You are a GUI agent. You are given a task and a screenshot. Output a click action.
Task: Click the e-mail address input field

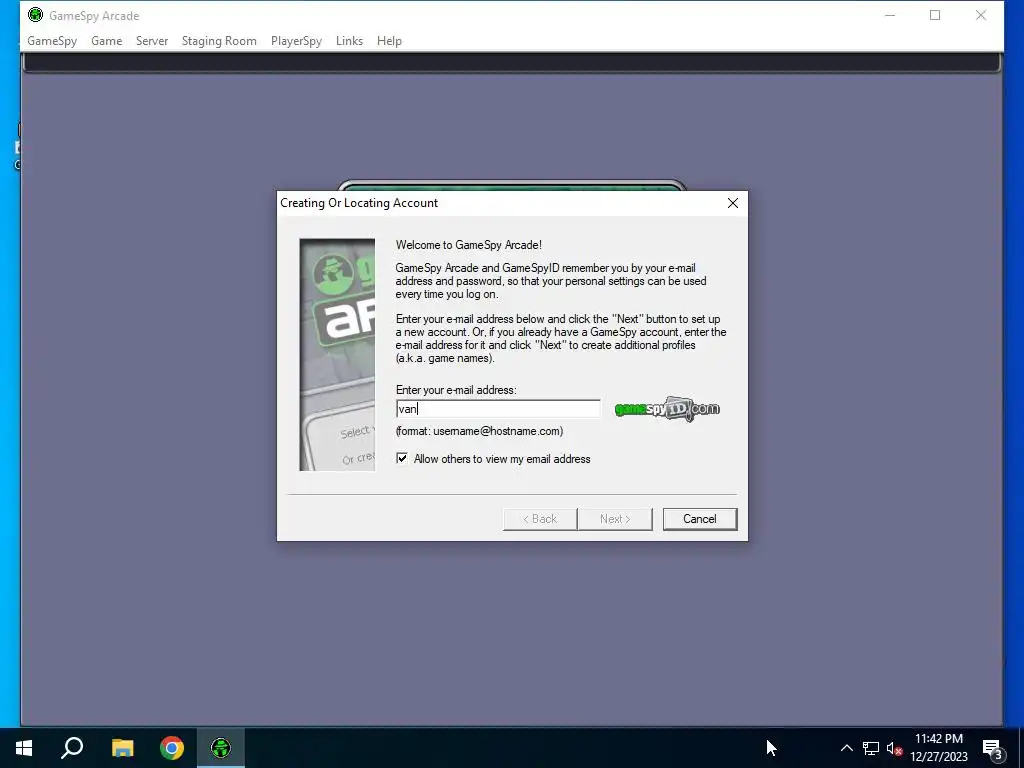pyautogui.click(x=498, y=409)
